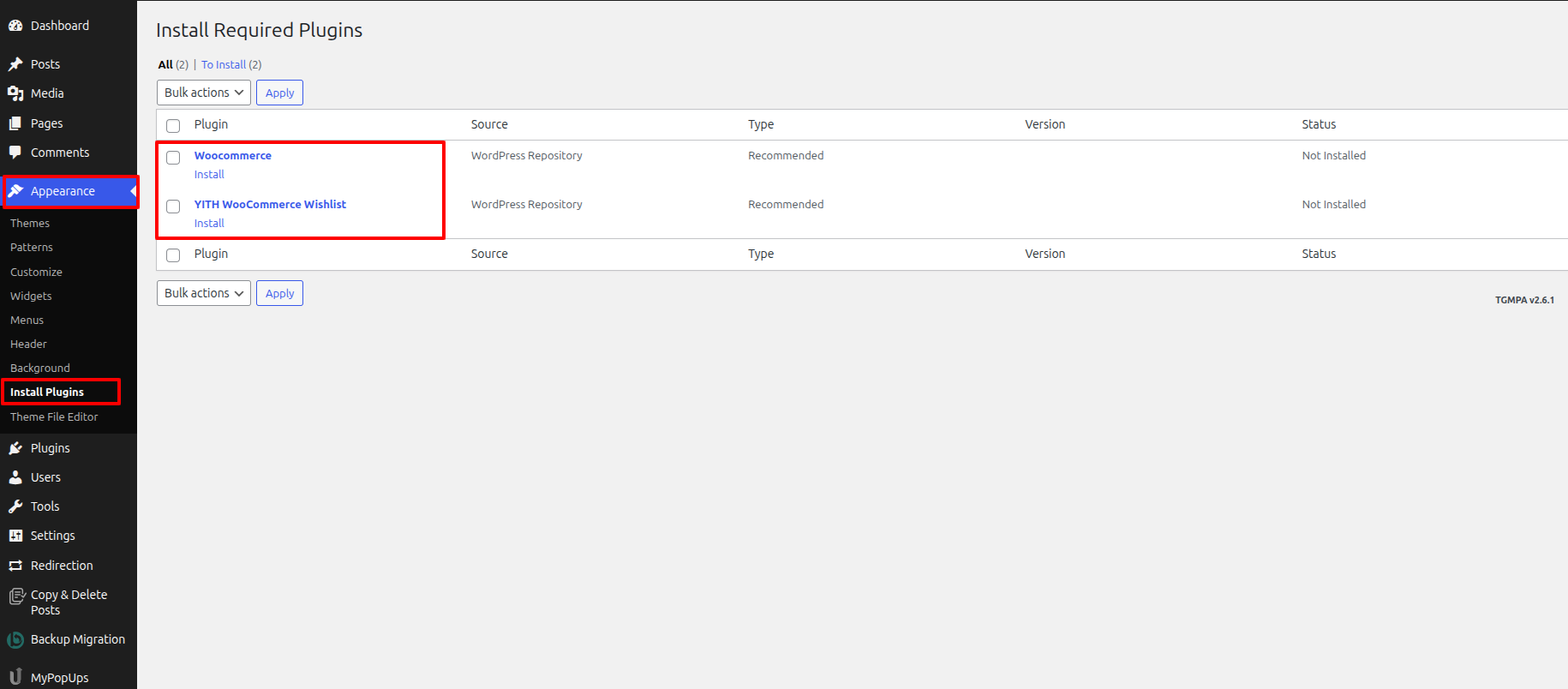
Task: Expand the bottom Bulk actions dropdown
Action: click(x=204, y=293)
